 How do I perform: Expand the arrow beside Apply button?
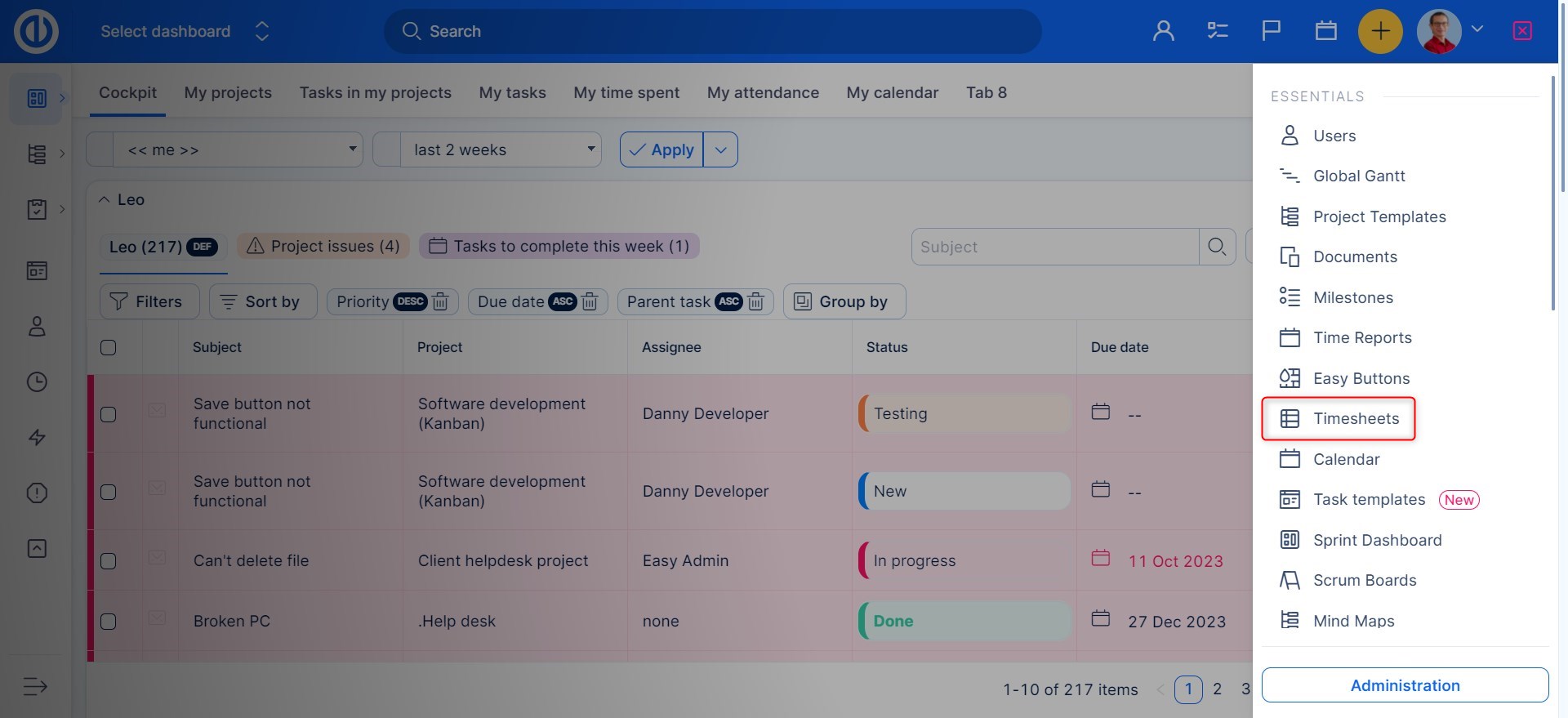[x=720, y=150]
